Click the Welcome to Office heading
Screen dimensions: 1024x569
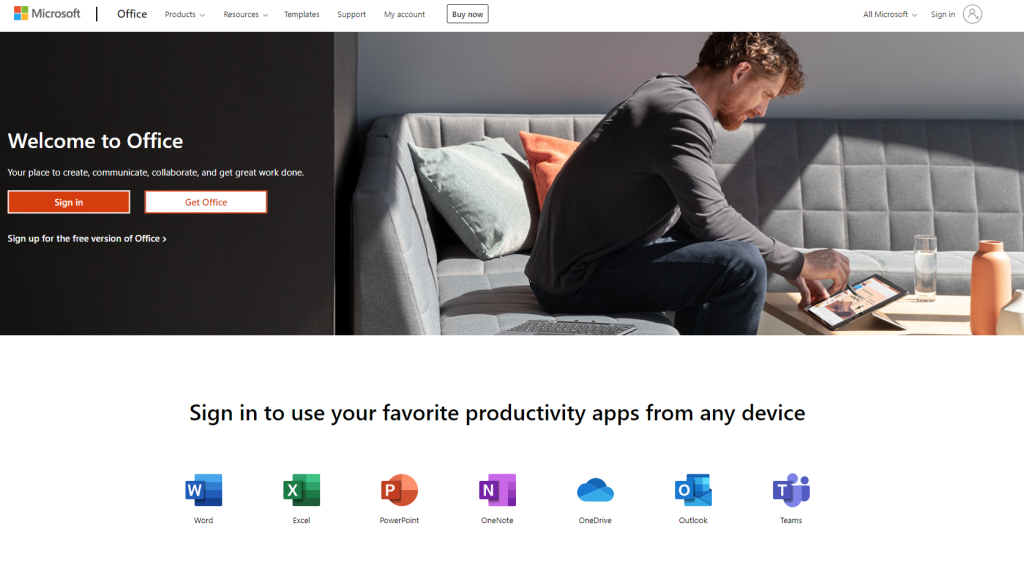point(95,140)
